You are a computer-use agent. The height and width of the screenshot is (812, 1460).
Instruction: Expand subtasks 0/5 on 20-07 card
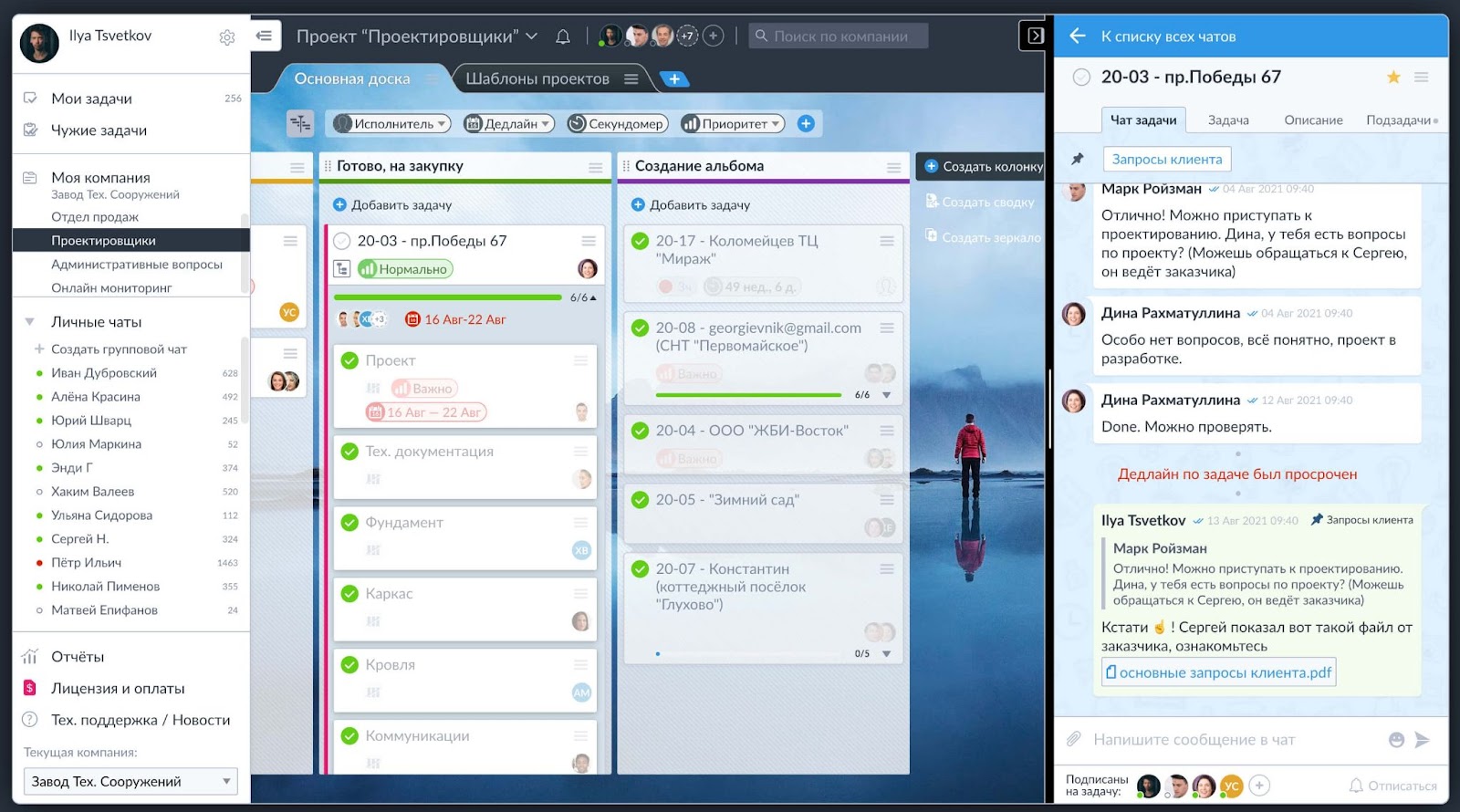point(886,653)
